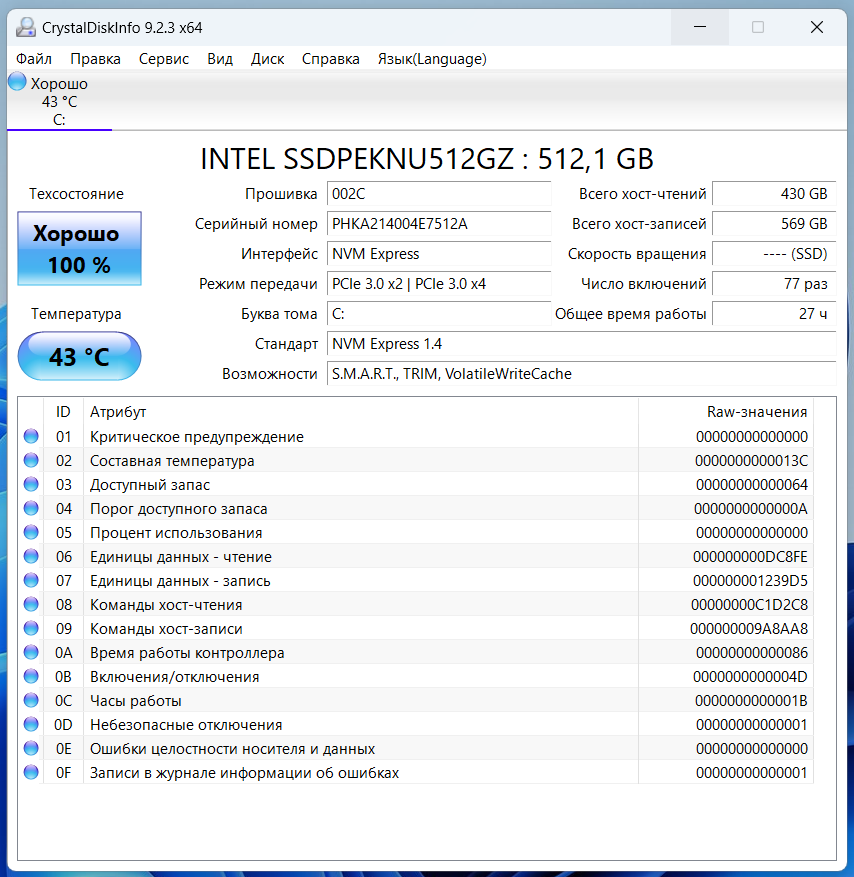Screen dimensions: 854x877
Task: Click status orb for Доступный запас row
Action: [x=31, y=484]
